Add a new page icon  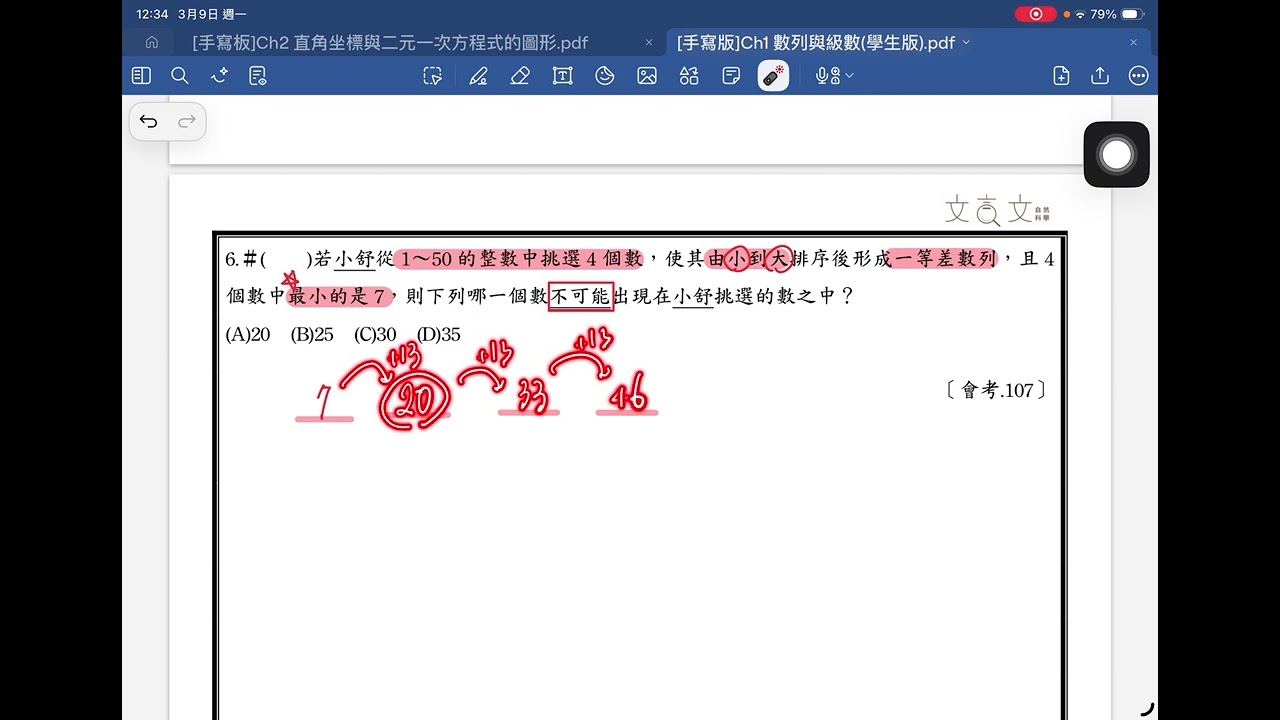point(1062,76)
